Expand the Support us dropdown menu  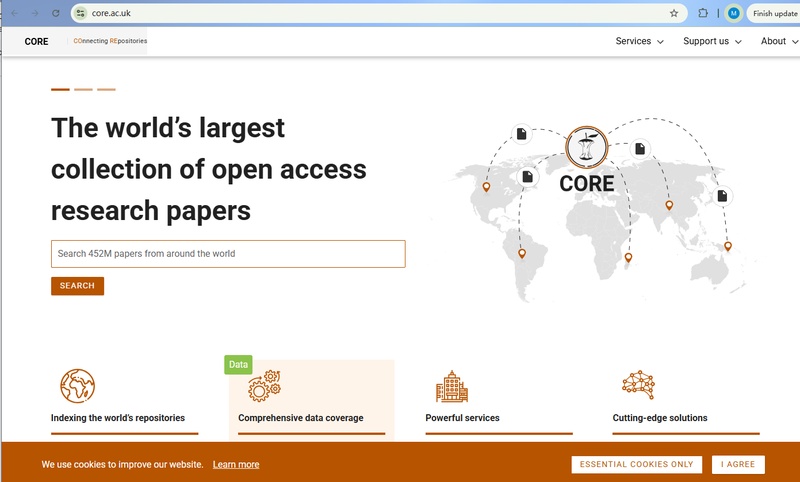(712, 41)
